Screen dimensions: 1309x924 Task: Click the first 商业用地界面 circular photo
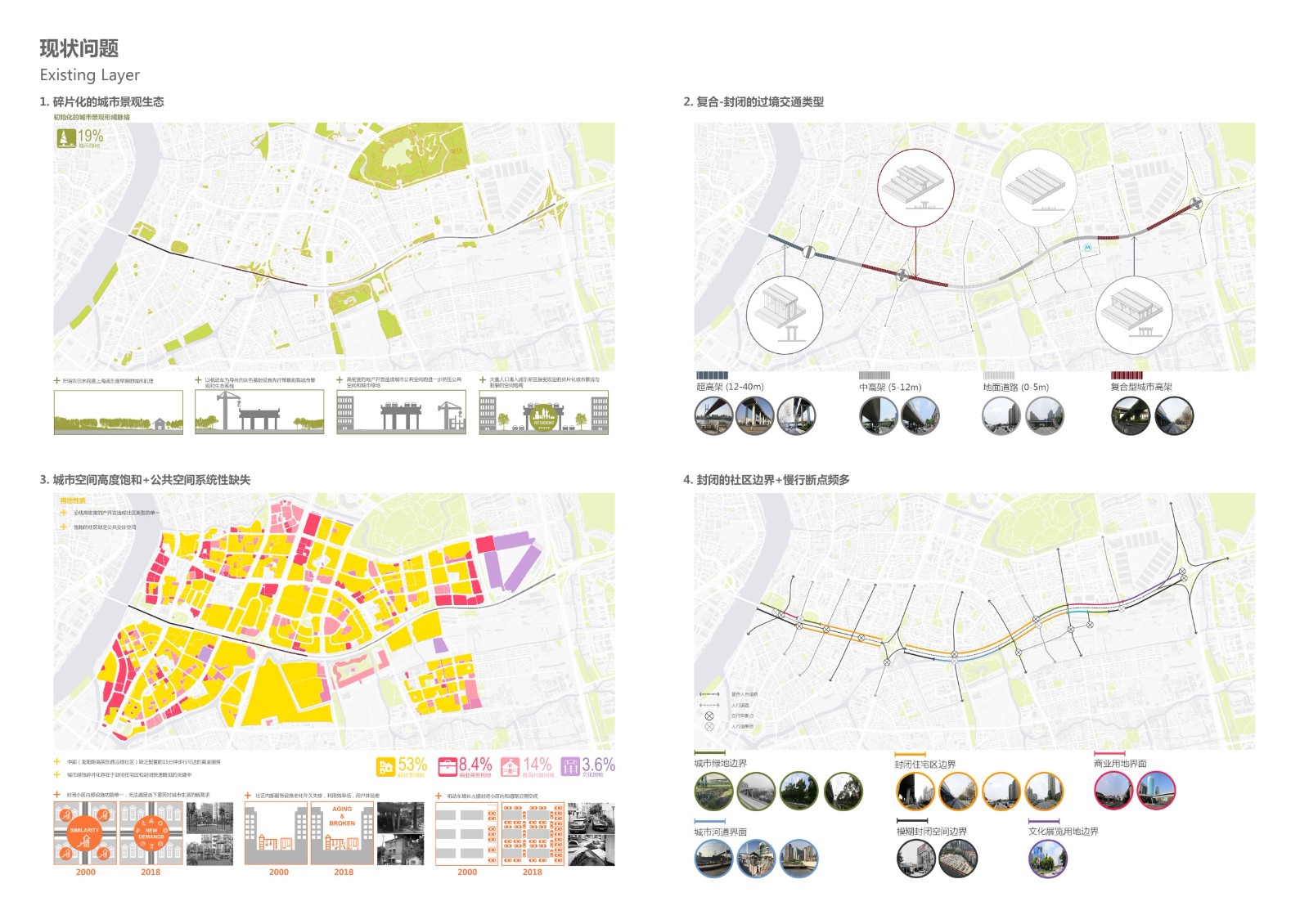(1113, 791)
